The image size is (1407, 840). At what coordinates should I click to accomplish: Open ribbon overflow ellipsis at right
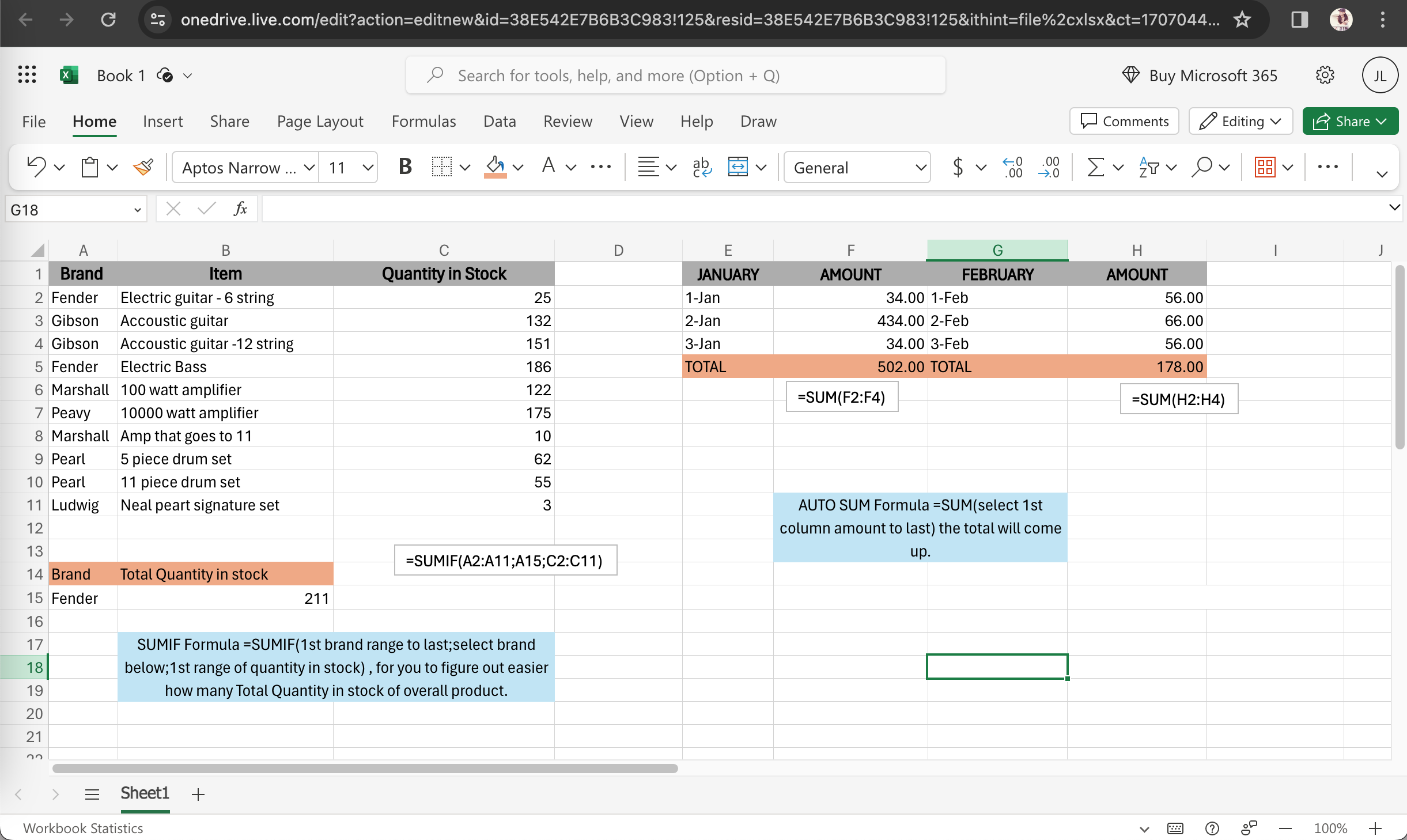[x=1327, y=167]
